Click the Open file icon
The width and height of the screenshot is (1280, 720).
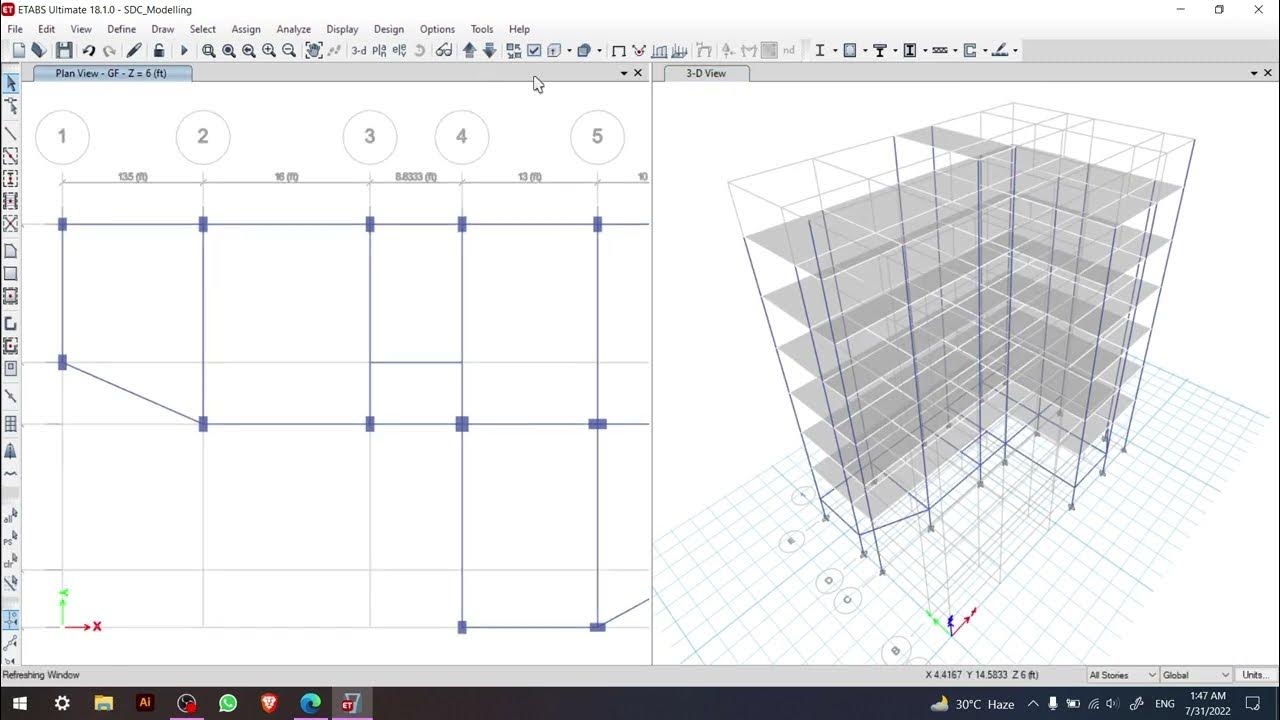pyautogui.click(x=39, y=50)
